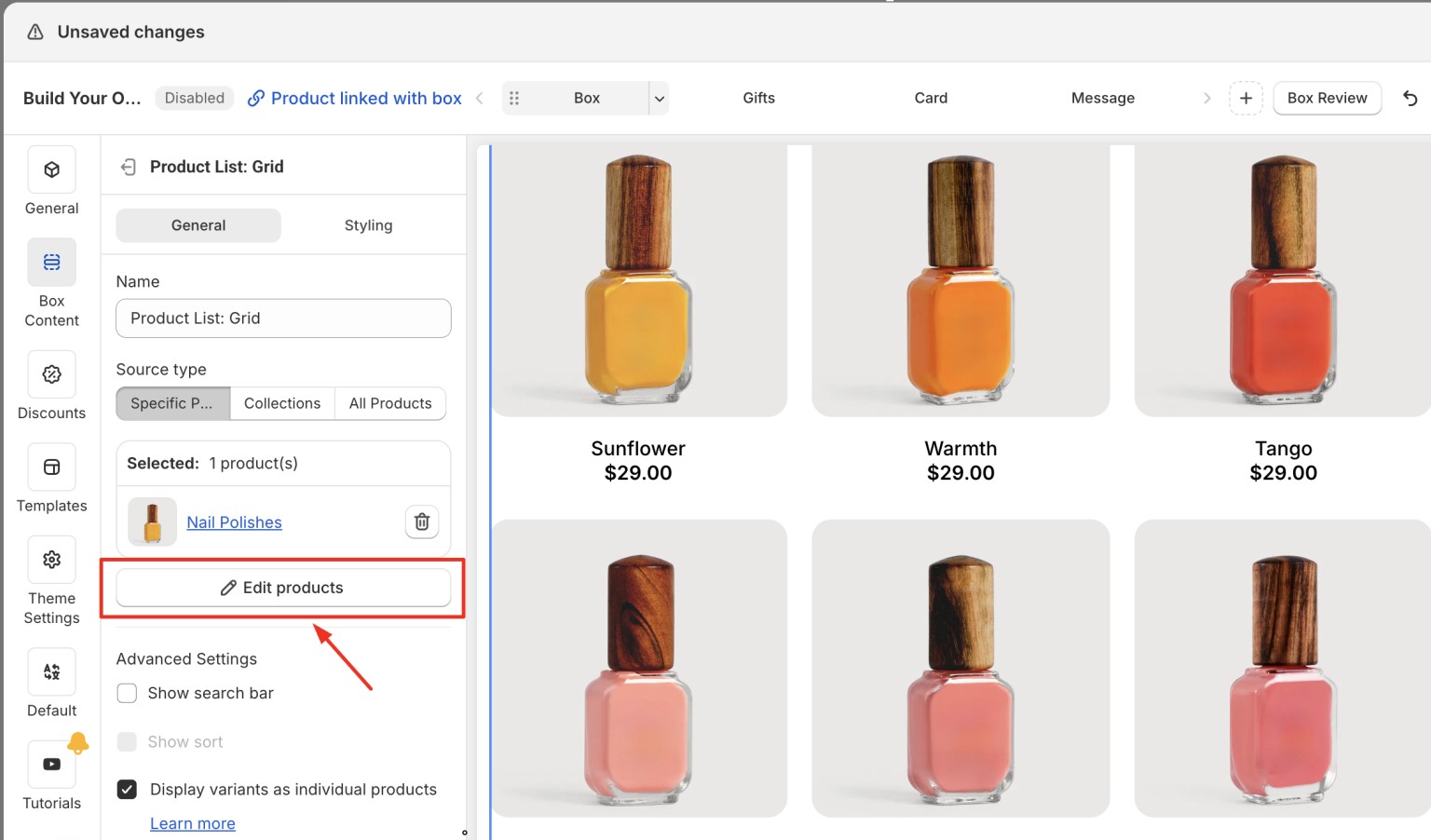Viewport: 1431px width, 840px height.
Task: Open the Box step dropdown
Action: (x=659, y=98)
